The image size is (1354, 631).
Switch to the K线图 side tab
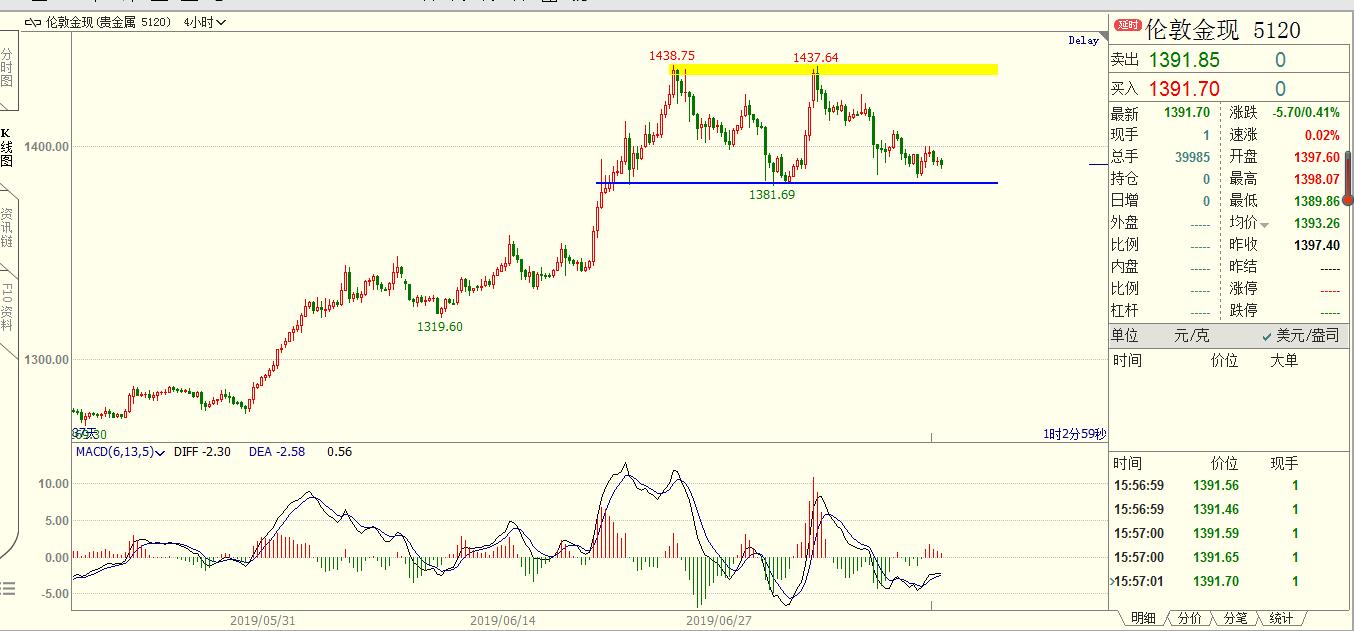click(7, 146)
